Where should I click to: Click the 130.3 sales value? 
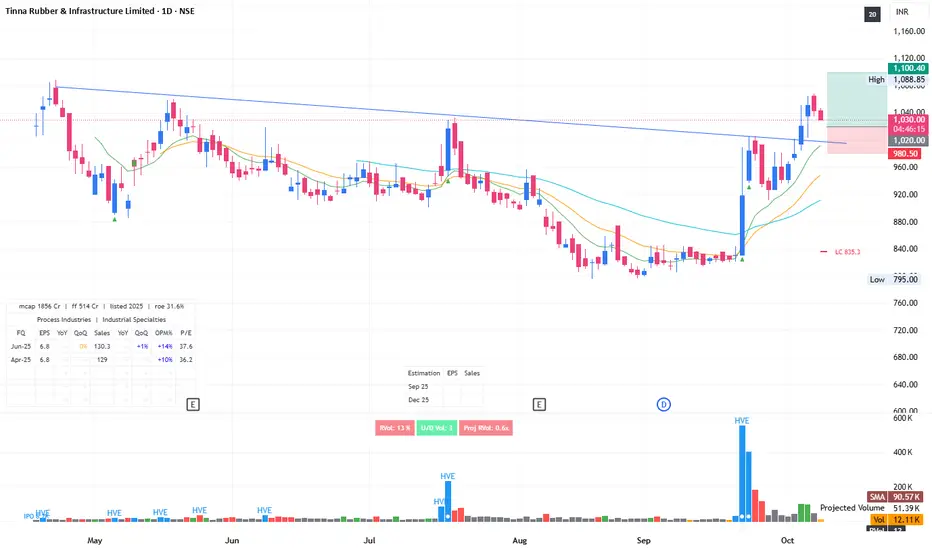102,346
